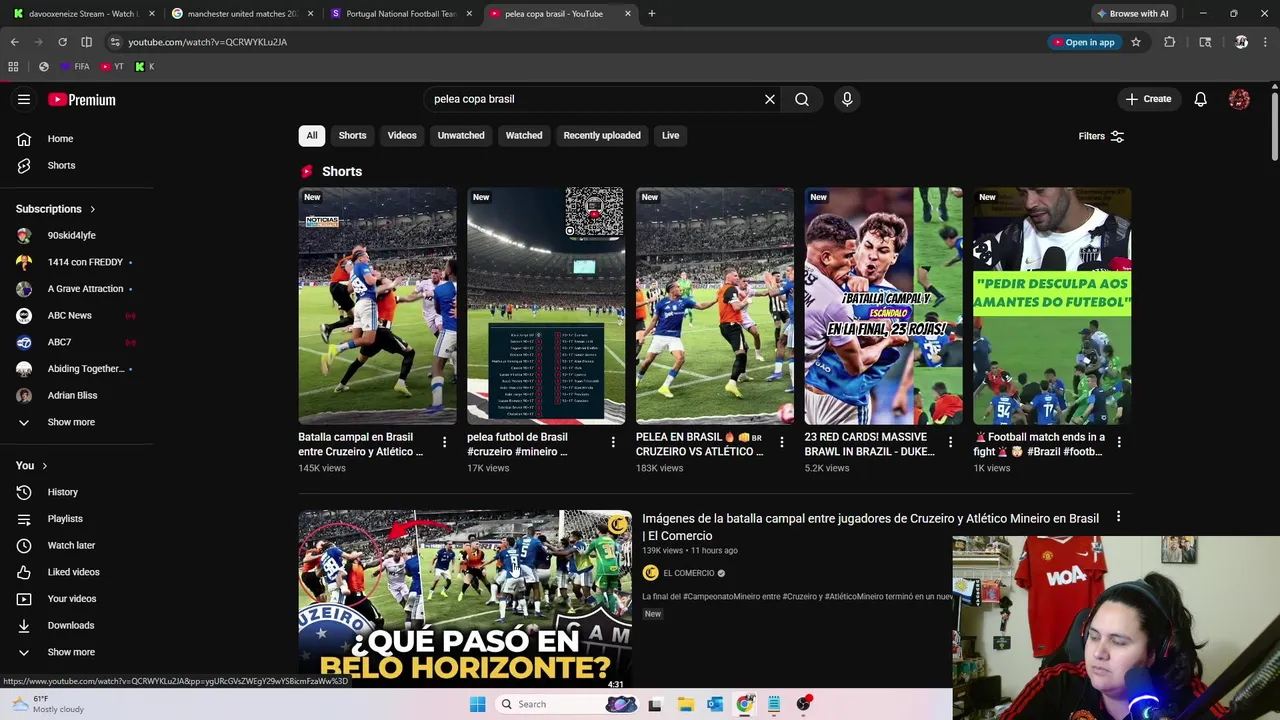Bookmark this page with star icon

(1136, 42)
